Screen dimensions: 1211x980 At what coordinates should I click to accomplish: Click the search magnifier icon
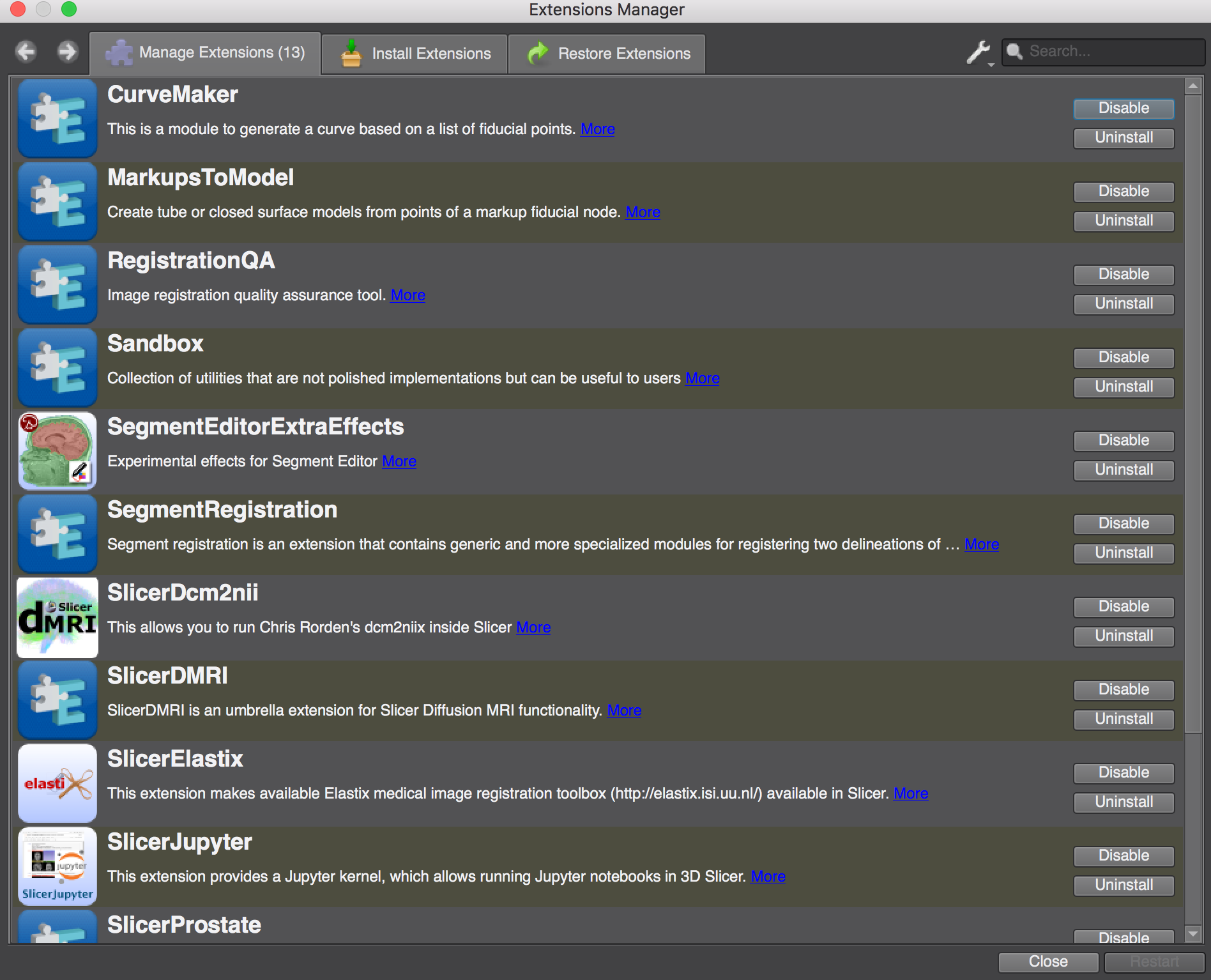1016,51
